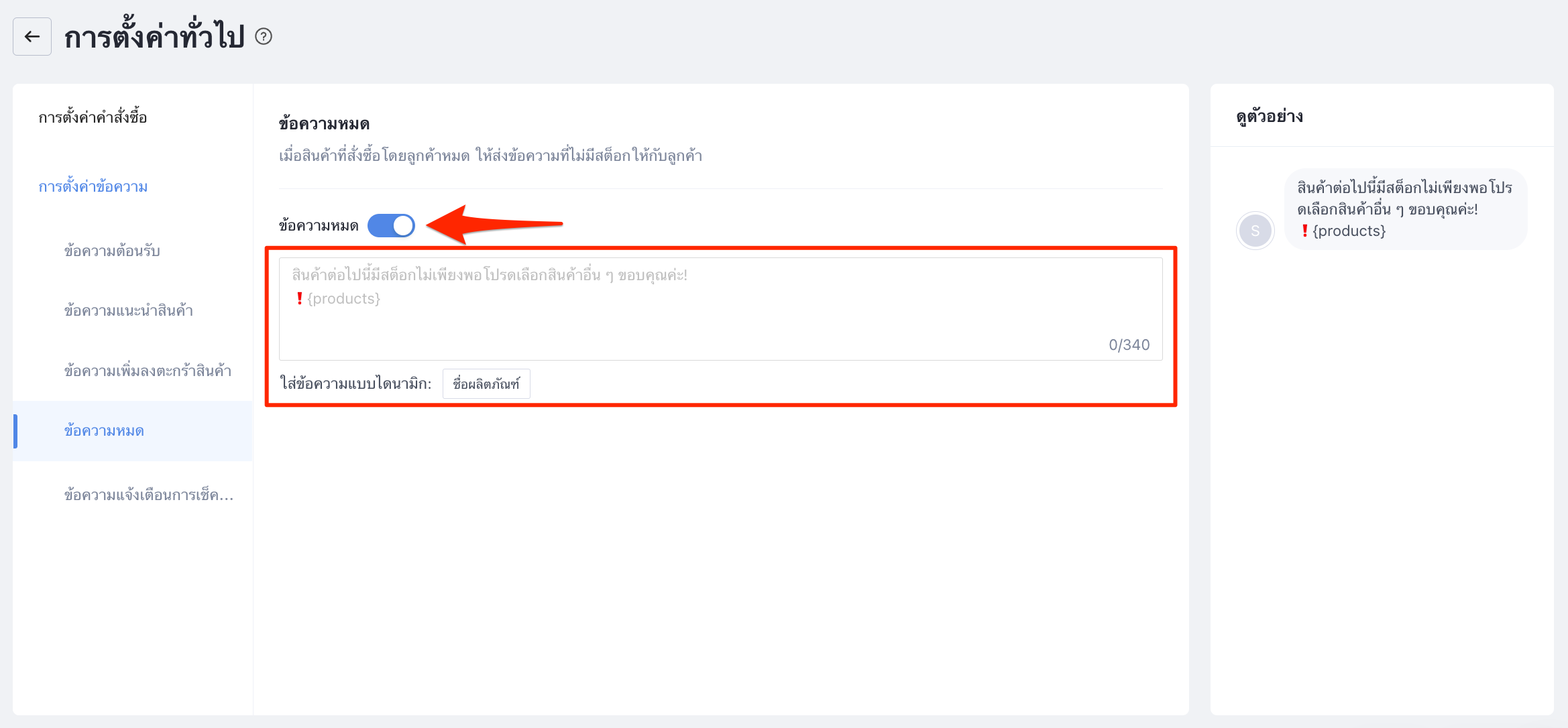The width and height of the screenshot is (1568, 728).
Task: Click the ดูตัวอย่าง preview heading
Action: click(1270, 116)
